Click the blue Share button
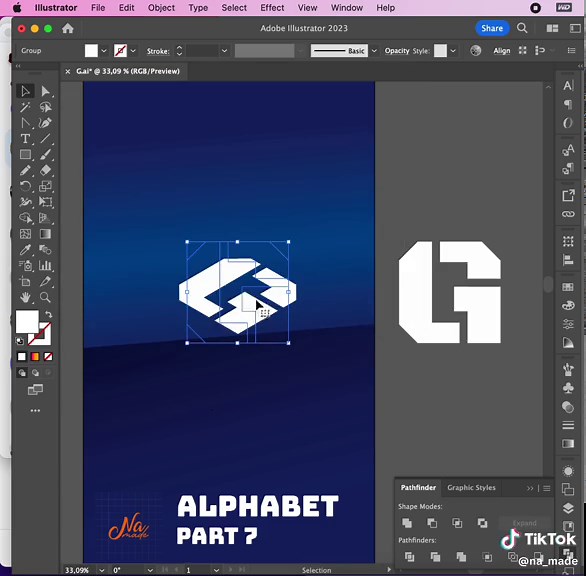 click(492, 28)
